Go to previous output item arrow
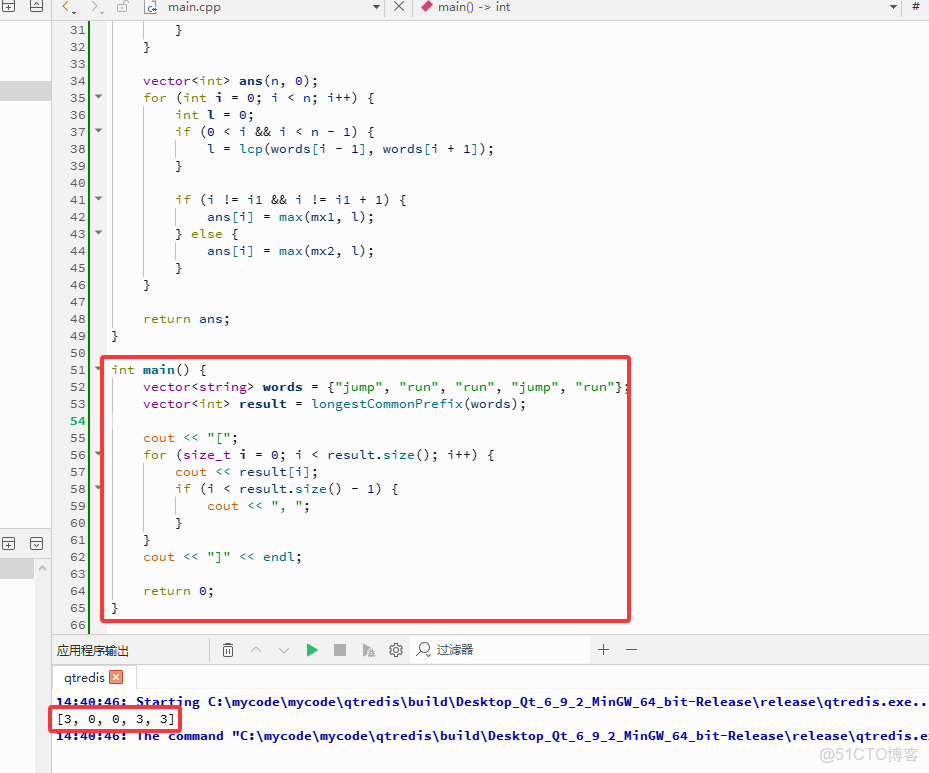 [x=256, y=650]
